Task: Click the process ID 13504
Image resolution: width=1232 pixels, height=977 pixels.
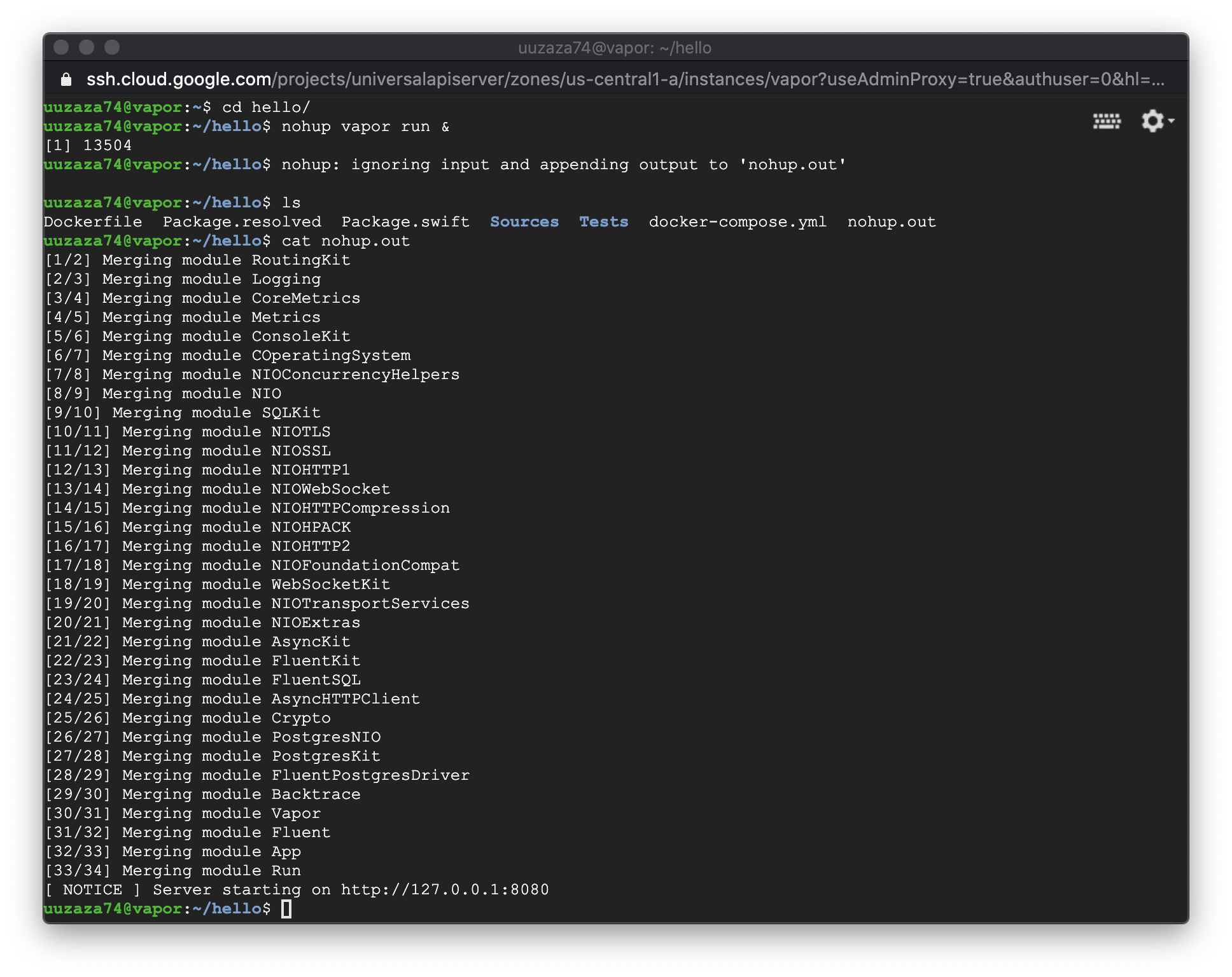Action: coord(107,146)
